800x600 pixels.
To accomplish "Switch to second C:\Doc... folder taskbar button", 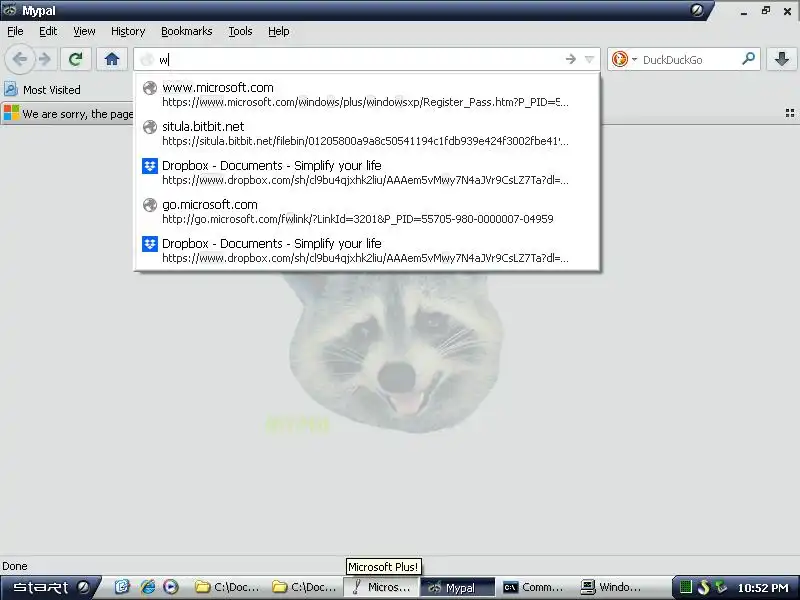I will [305, 587].
